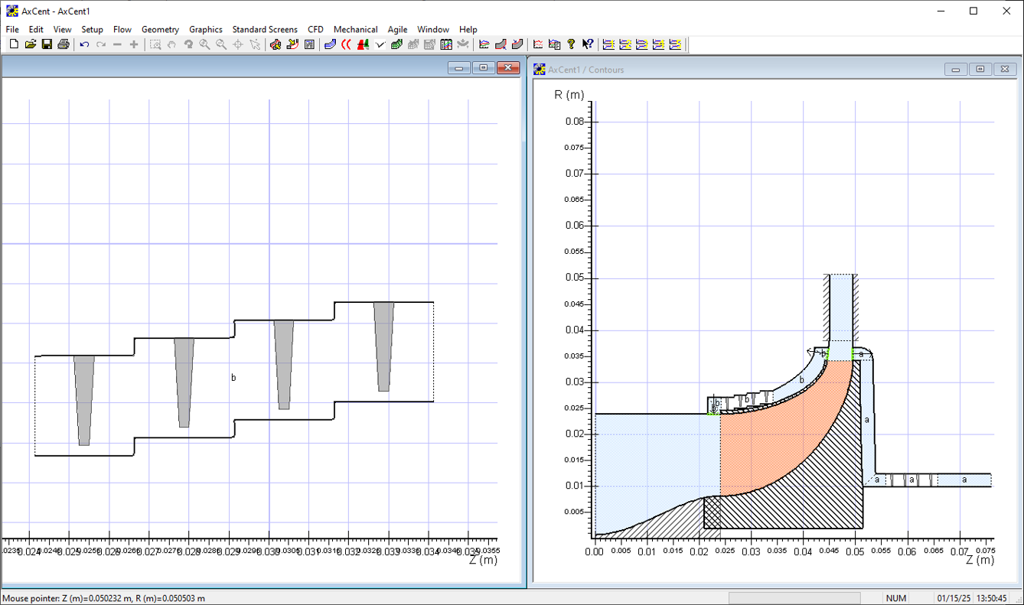Click the AxCent application icon in title bar
The height and width of the screenshot is (605, 1024).
pos(12,11)
